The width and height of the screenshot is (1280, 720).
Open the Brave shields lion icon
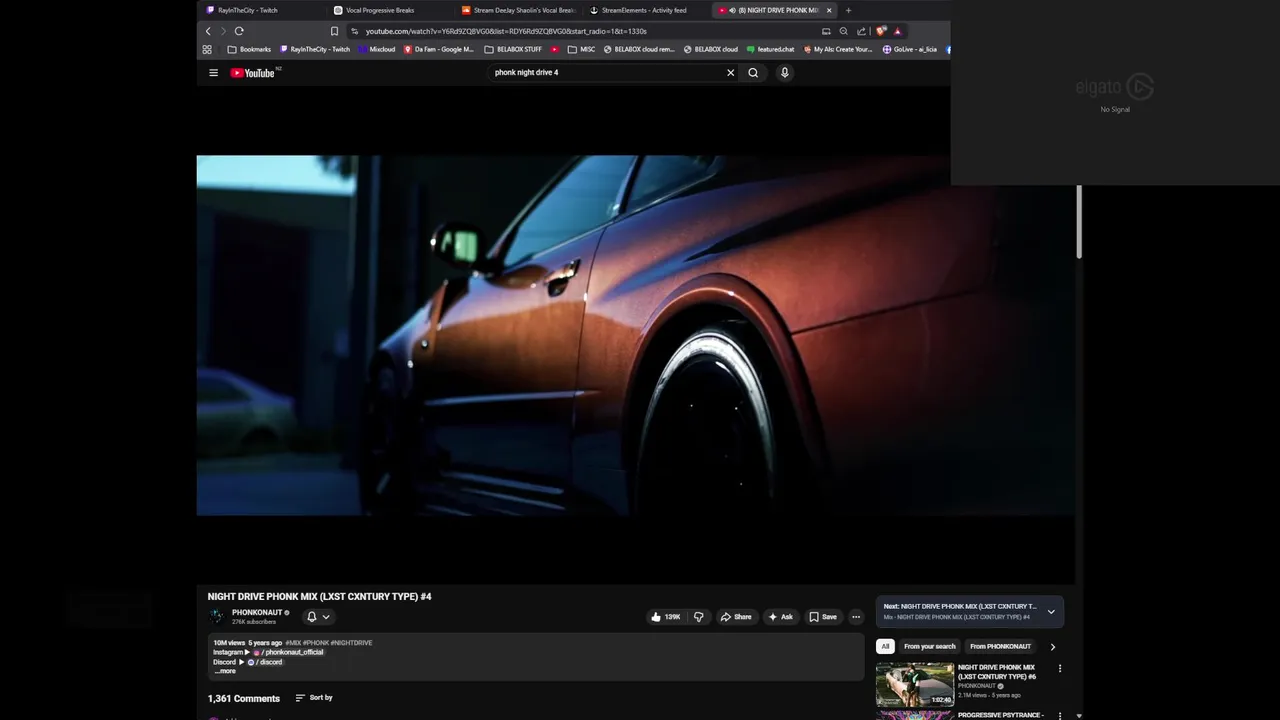880,31
